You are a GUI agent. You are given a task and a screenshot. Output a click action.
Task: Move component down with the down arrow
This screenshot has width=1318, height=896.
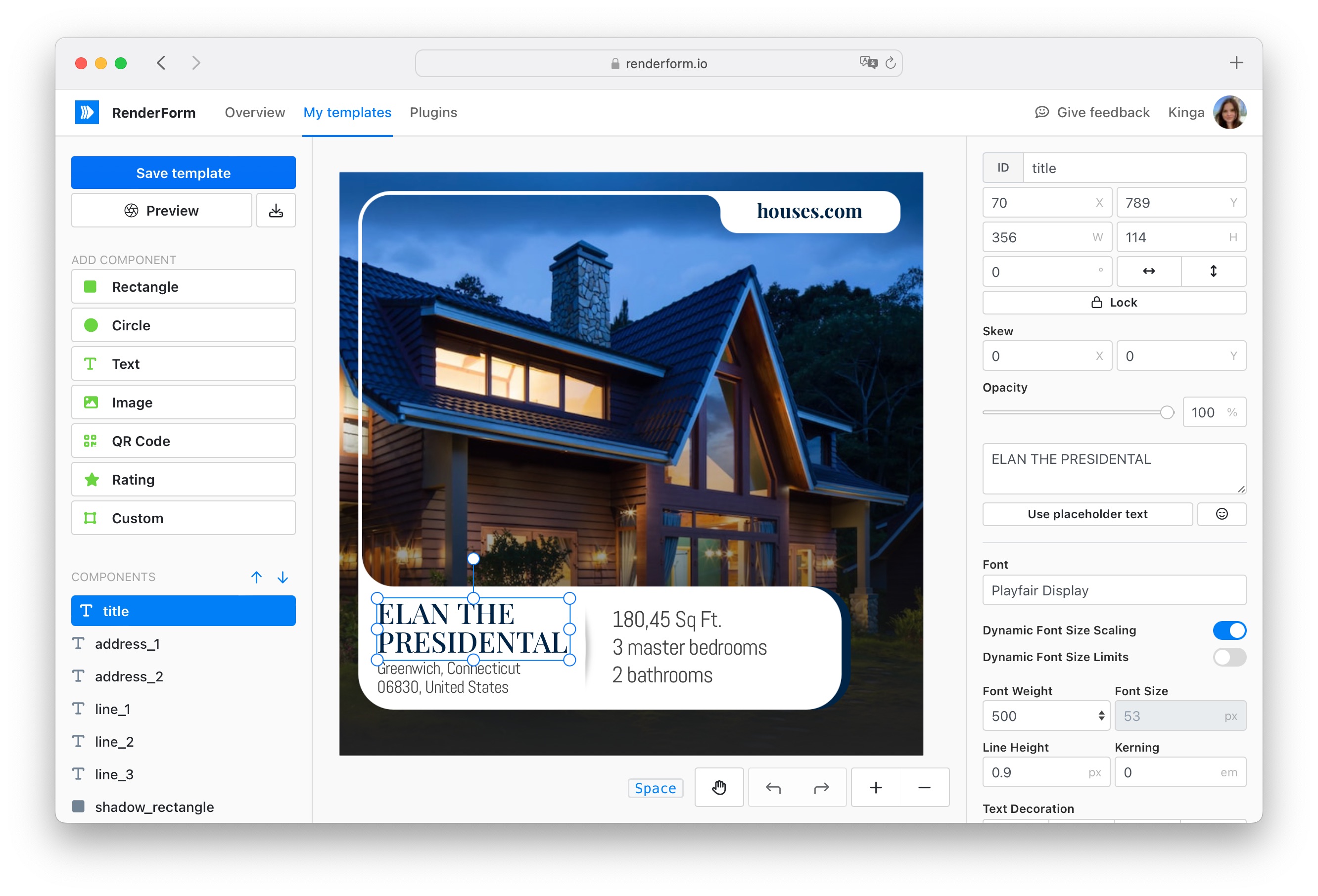point(282,577)
